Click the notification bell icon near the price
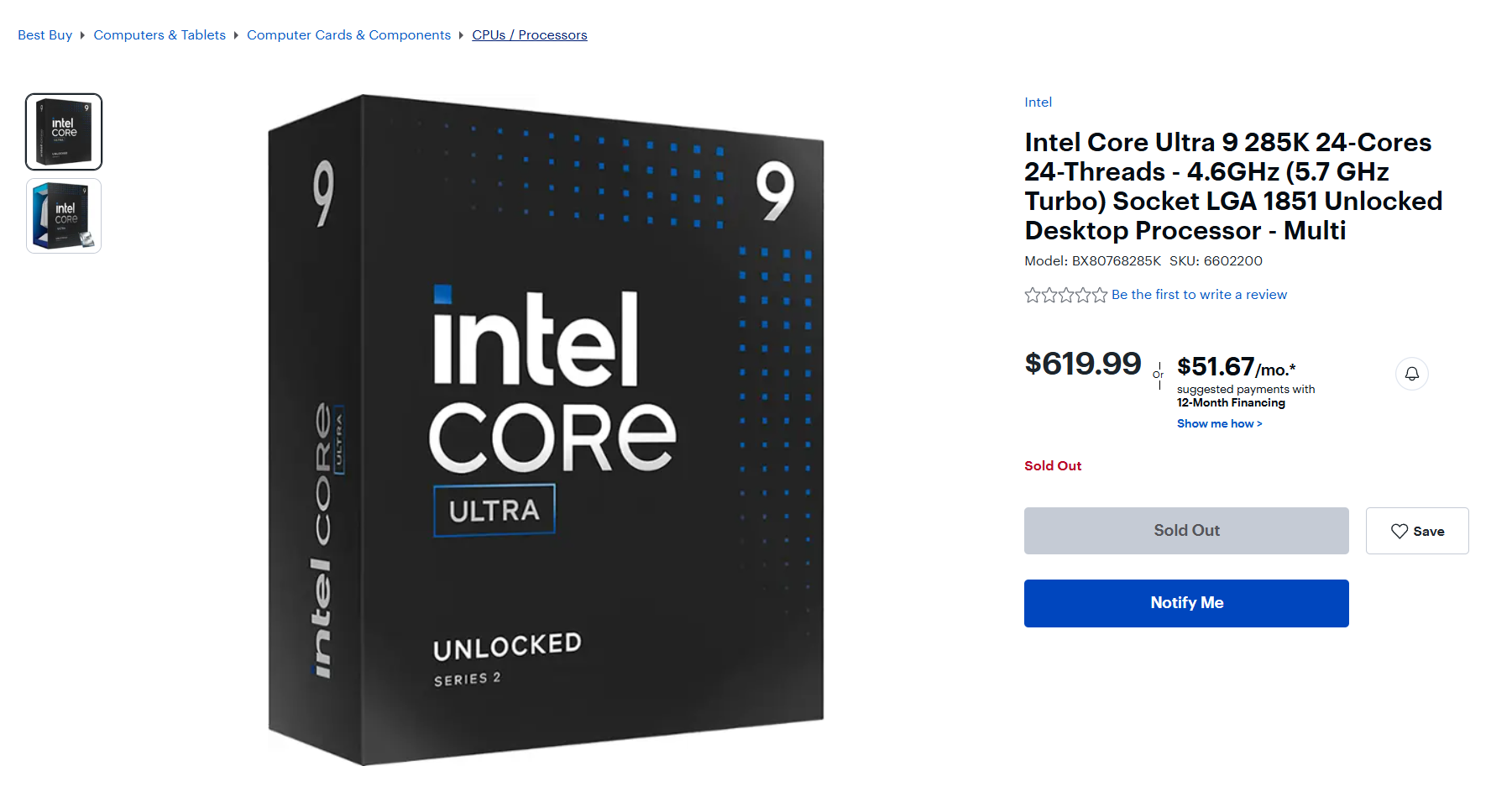 pyautogui.click(x=1411, y=374)
